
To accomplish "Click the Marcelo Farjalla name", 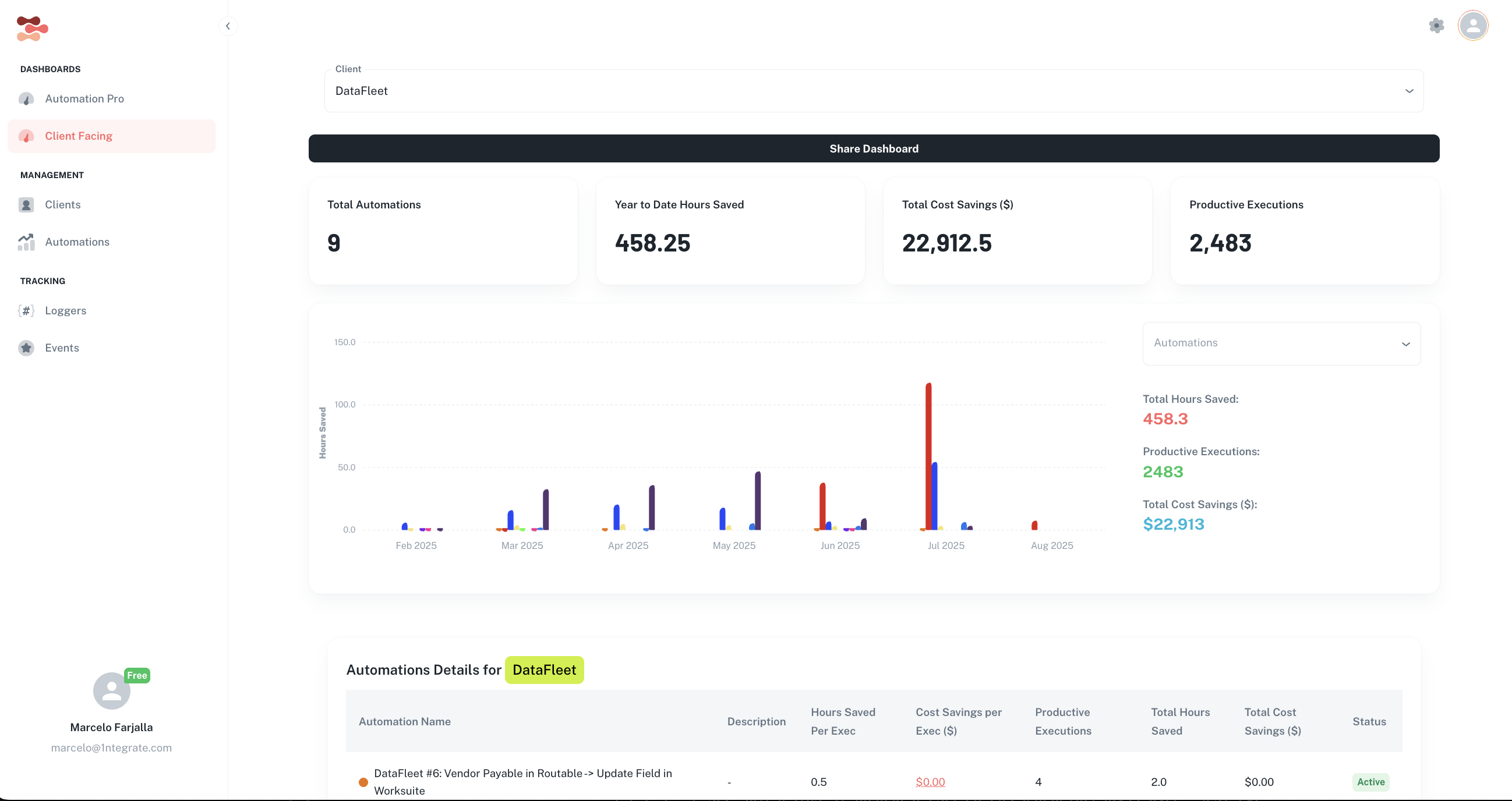I will [x=111, y=728].
